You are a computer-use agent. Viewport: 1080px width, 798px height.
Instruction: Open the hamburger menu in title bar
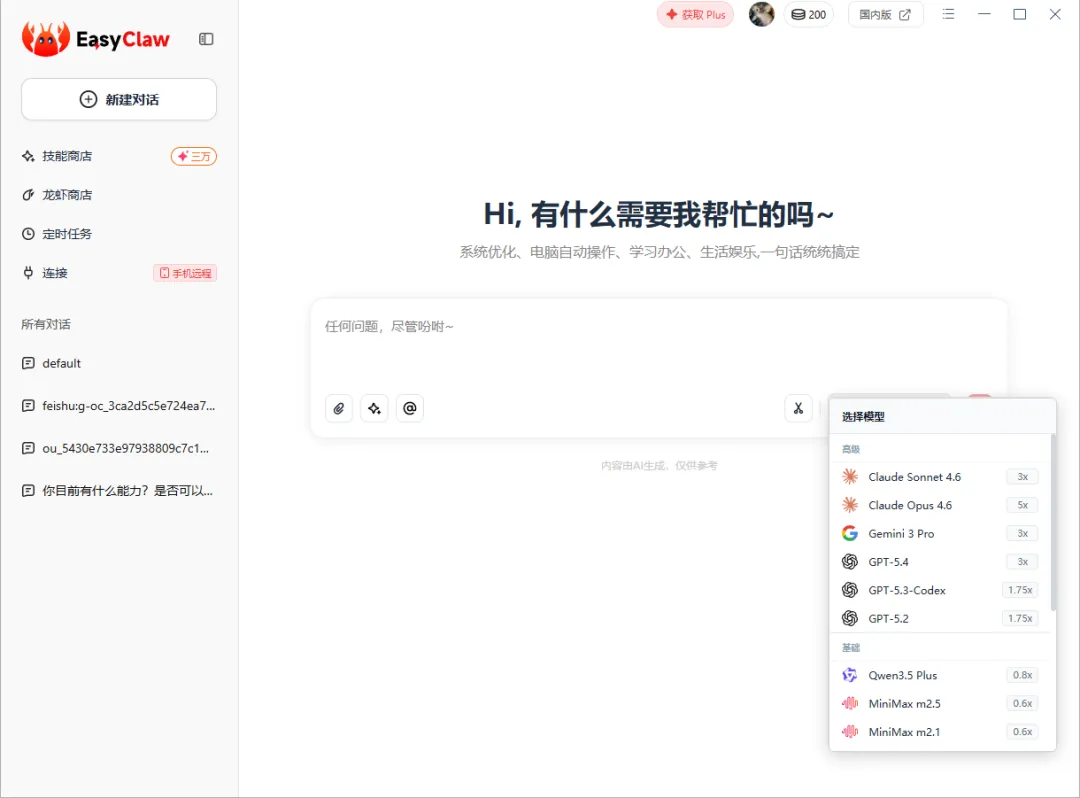pyautogui.click(x=948, y=14)
